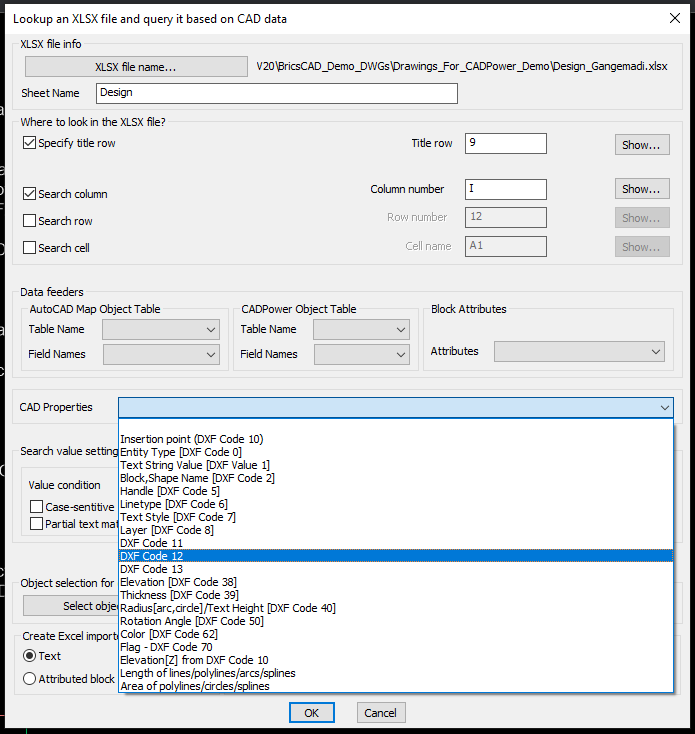The image size is (695, 734).
Task: Click the Column number Show button
Action: (641, 189)
